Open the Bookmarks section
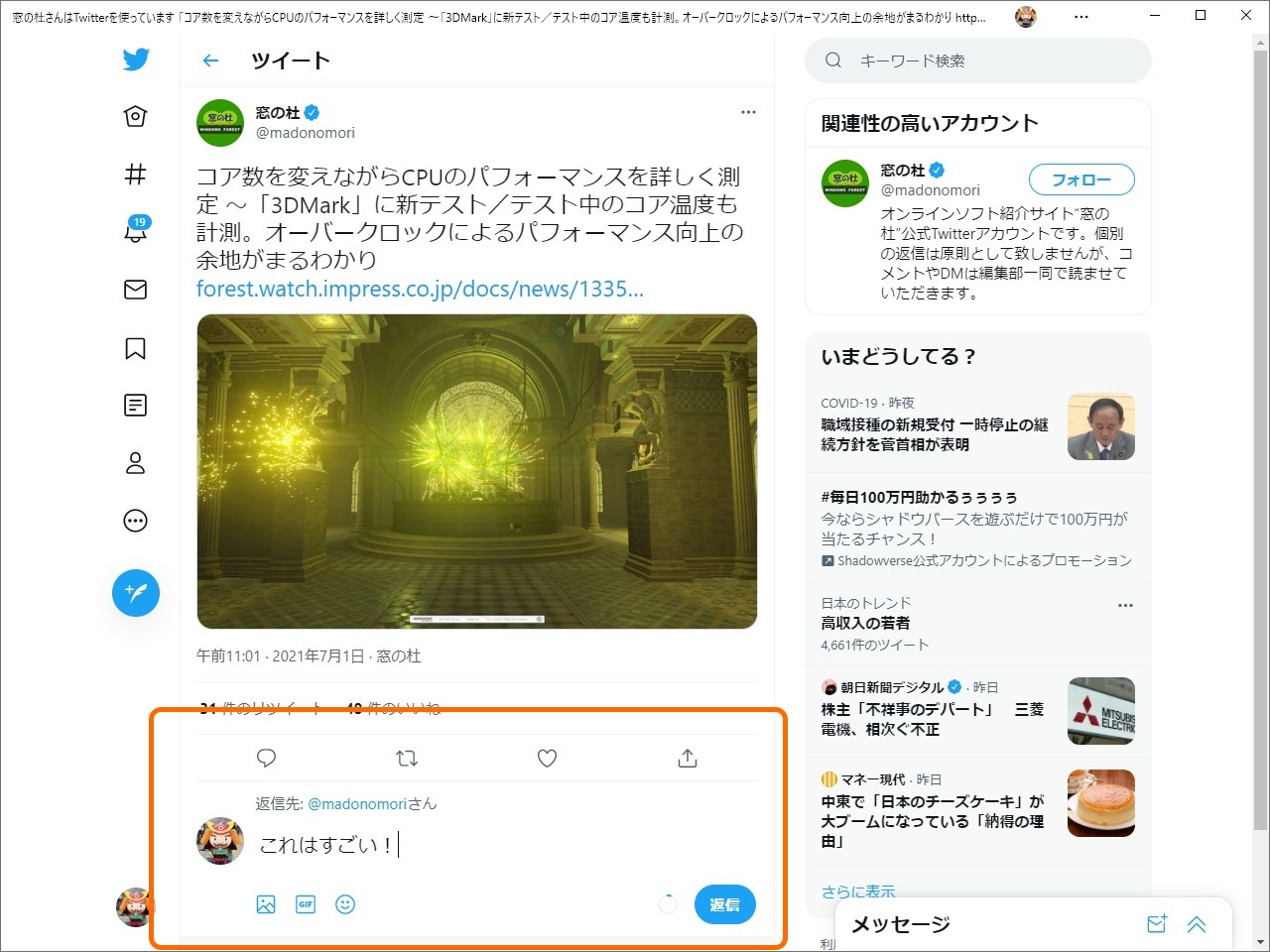 point(135,347)
